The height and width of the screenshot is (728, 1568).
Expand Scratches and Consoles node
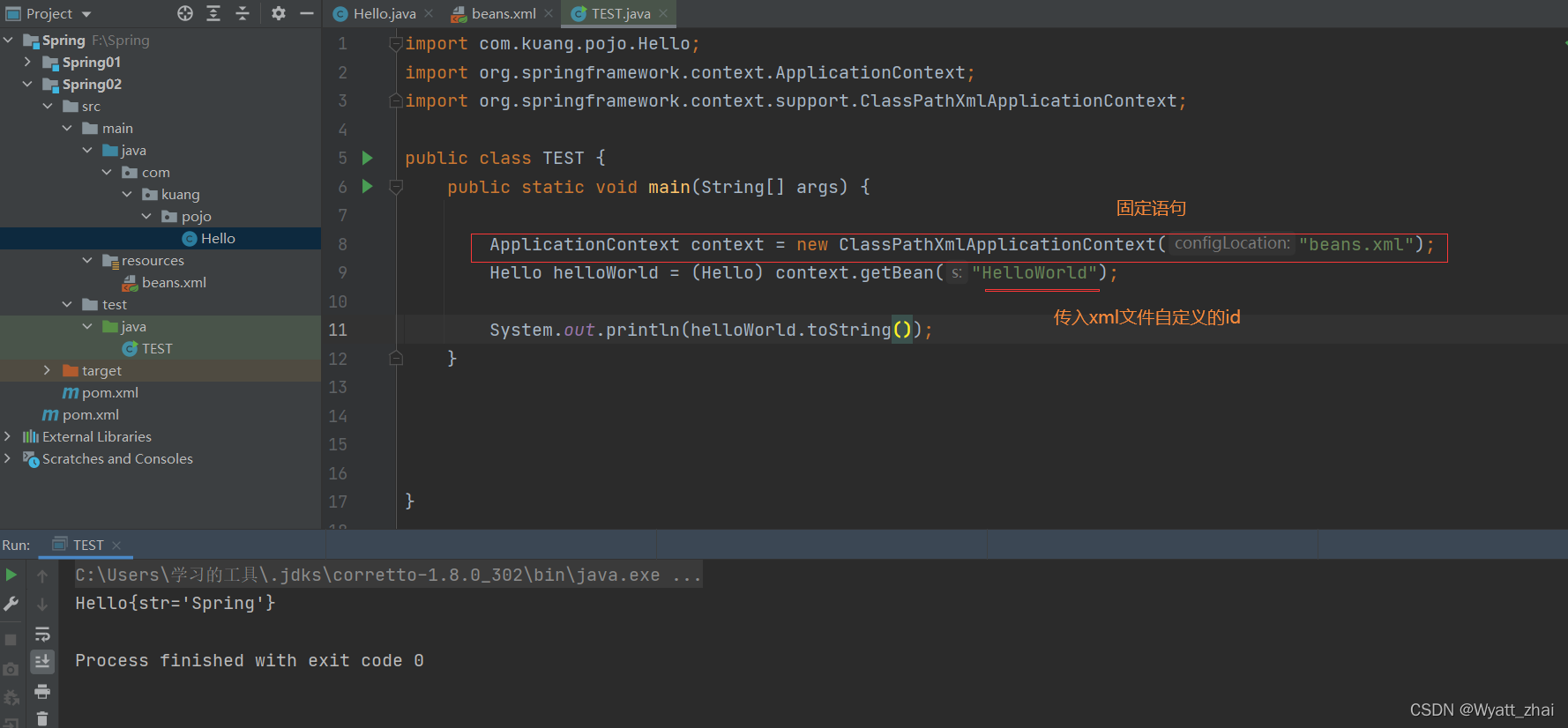8,458
